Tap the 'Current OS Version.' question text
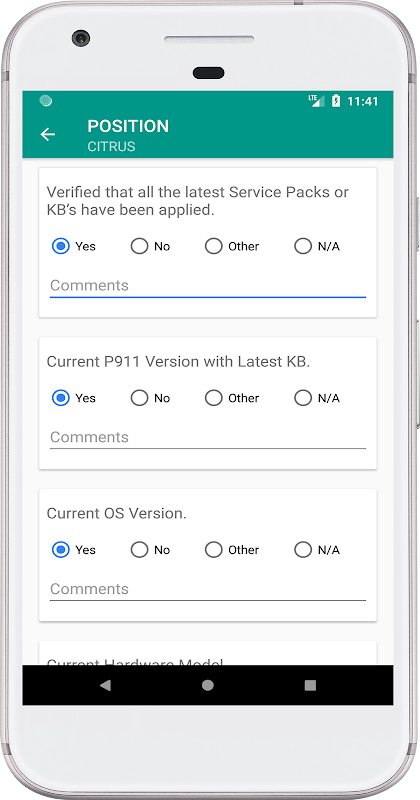Image resolution: width=420 pixels, height=800 pixels. click(116, 513)
